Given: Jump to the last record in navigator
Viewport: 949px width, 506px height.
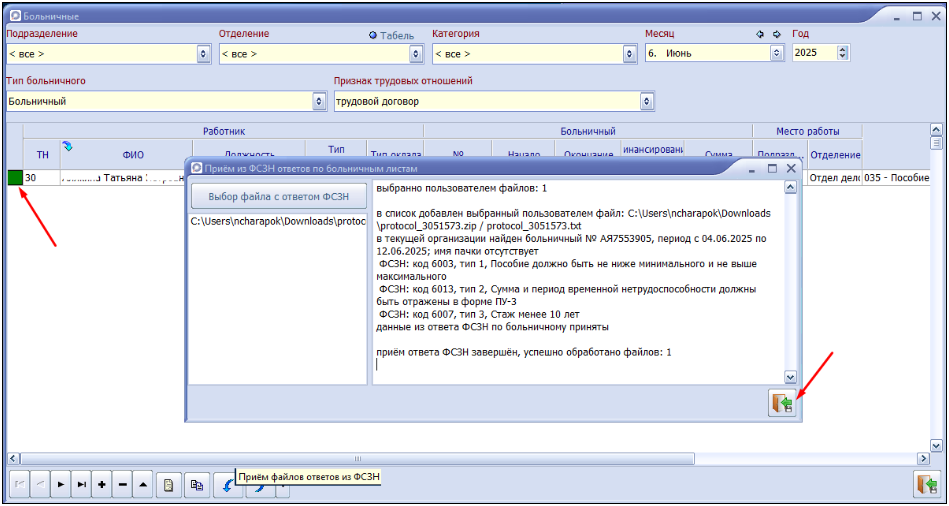Looking at the screenshot, I should click(82, 485).
